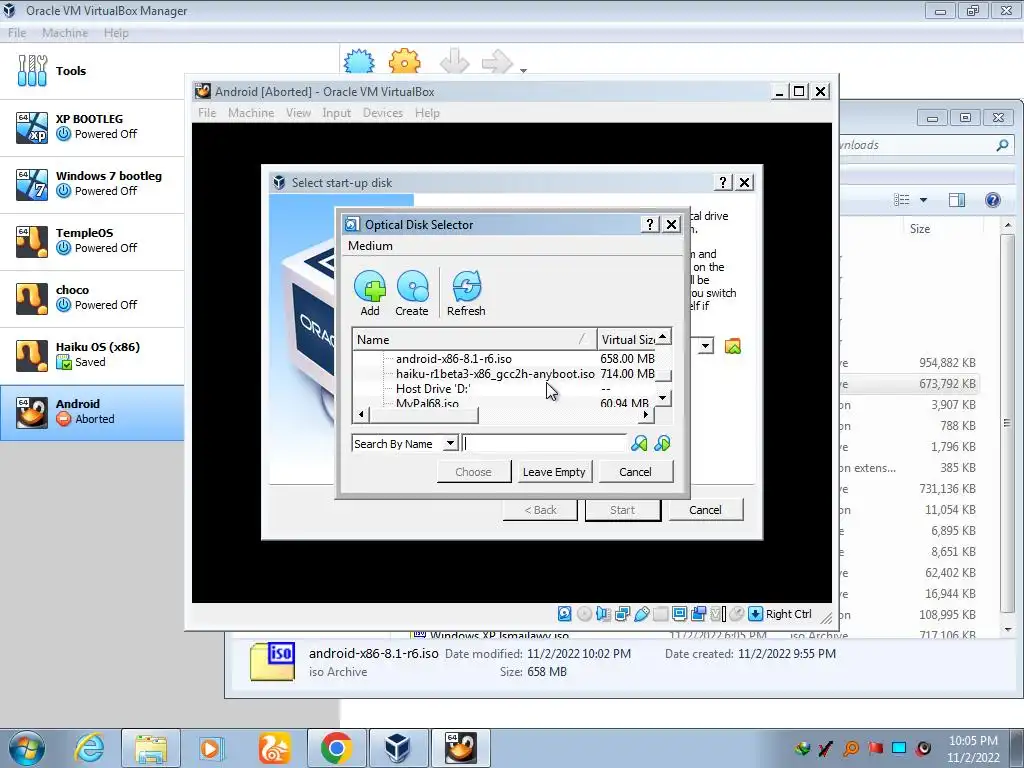1024x768 pixels.
Task: Click the Start button in Select start-up disk
Action: pos(622,510)
